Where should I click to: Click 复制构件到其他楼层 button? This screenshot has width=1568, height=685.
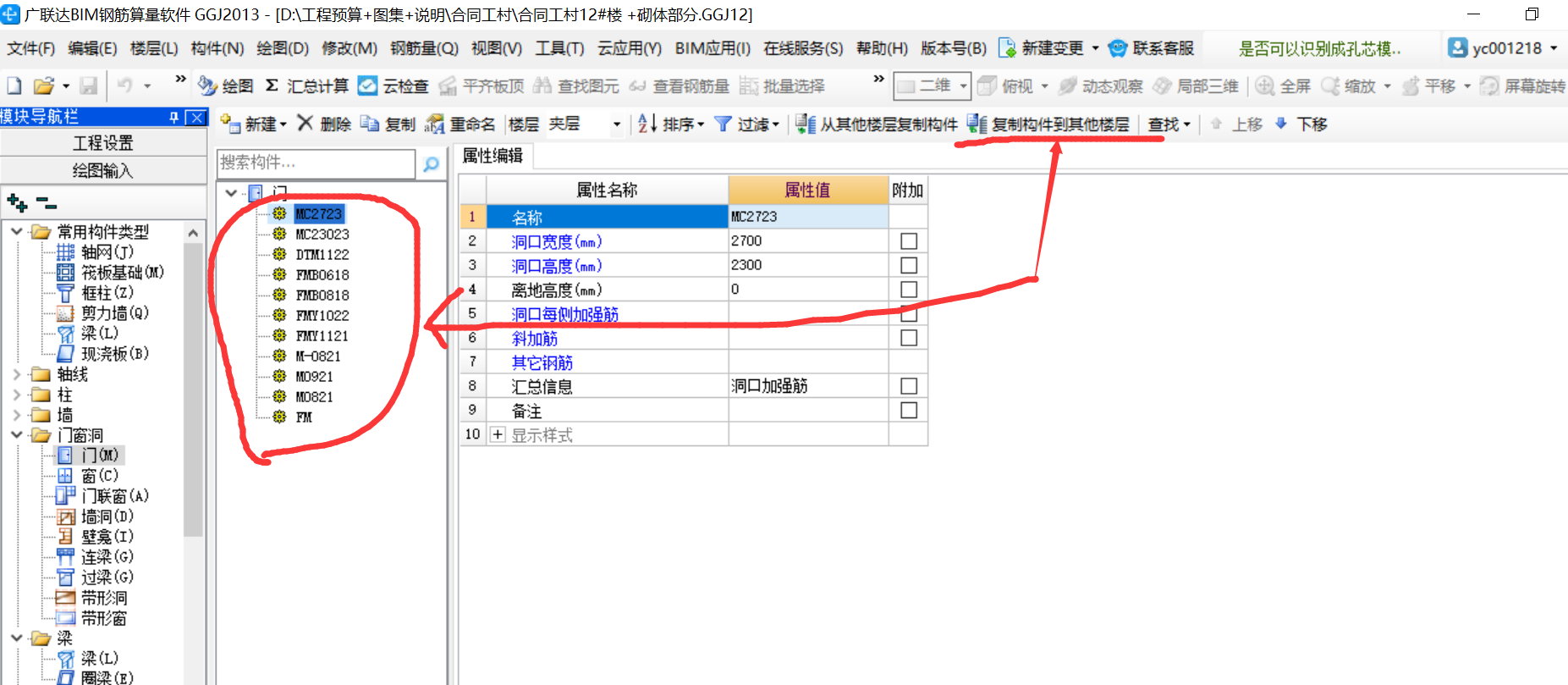[x=1048, y=124]
